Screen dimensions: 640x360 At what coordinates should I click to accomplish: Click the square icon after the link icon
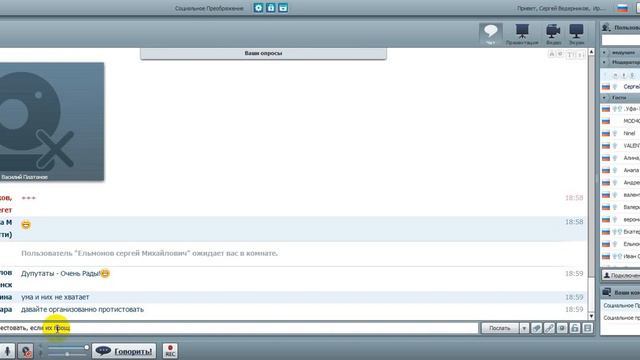(x=562, y=328)
